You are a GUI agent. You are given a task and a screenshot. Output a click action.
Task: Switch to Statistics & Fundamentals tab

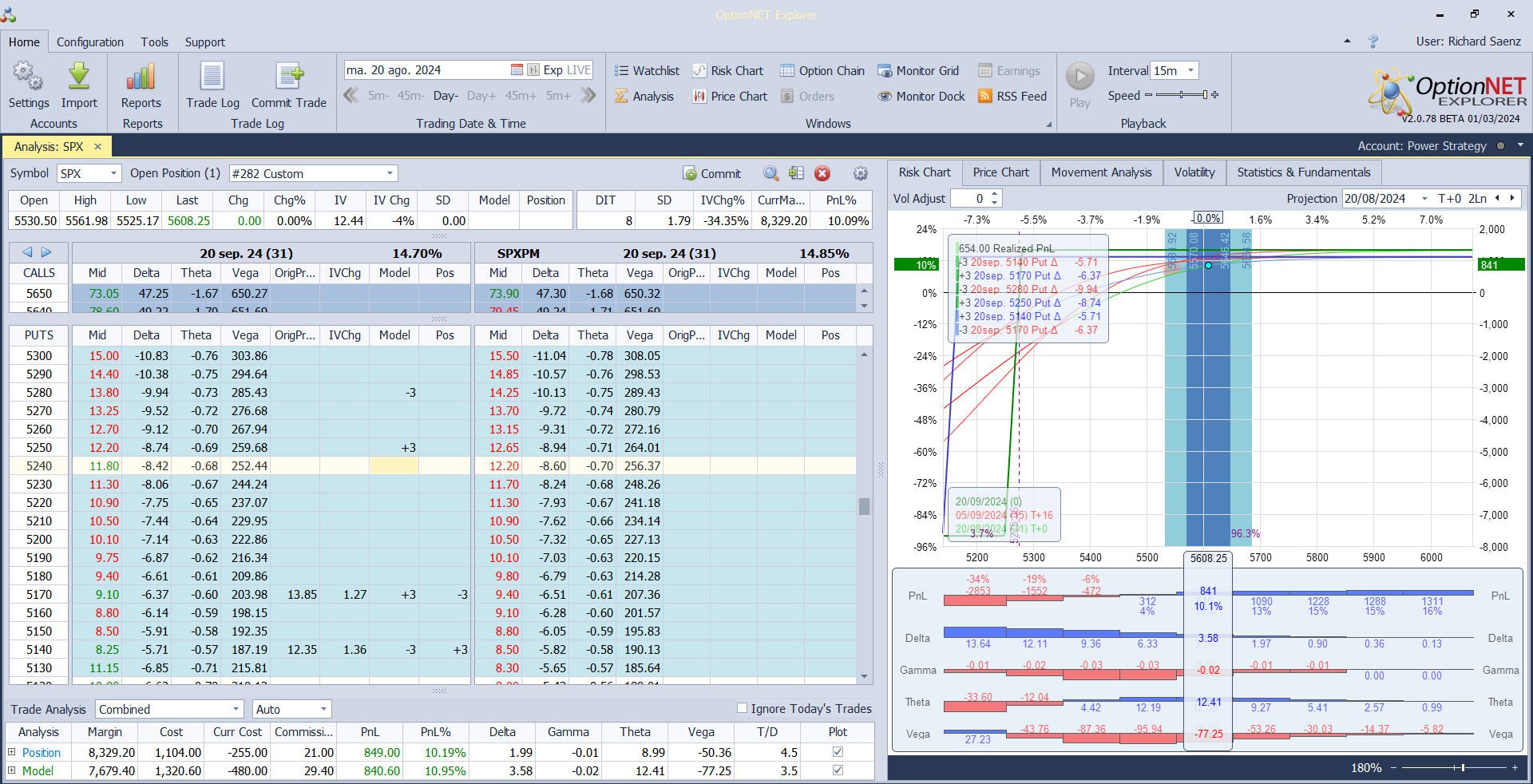[1304, 172]
